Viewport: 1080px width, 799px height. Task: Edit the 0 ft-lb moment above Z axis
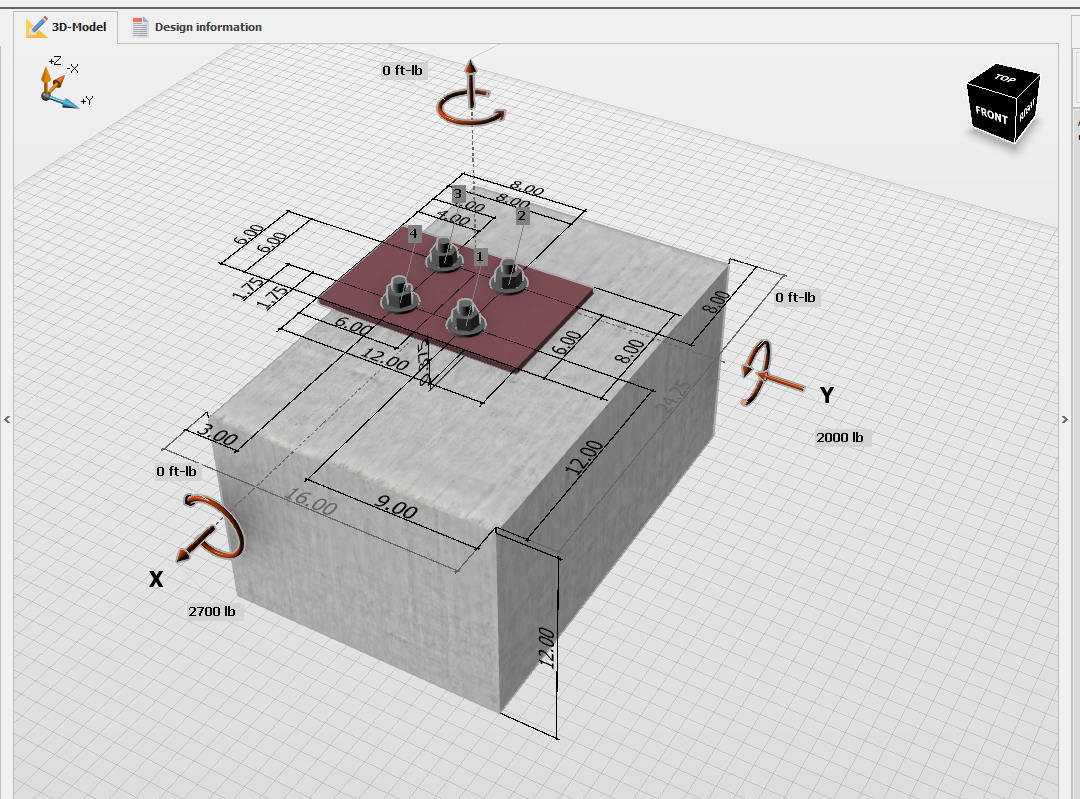point(402,70)
